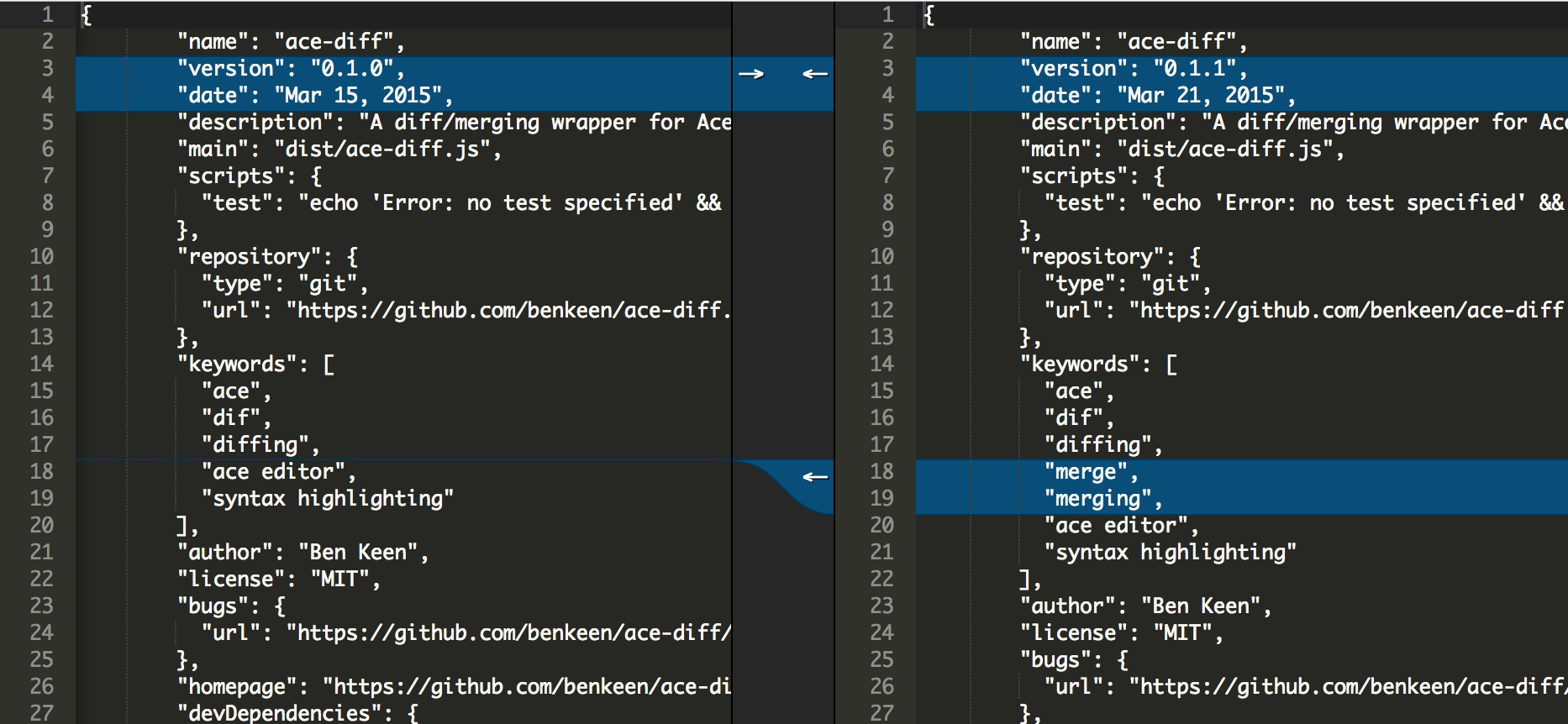Place cursor on "name": "ace-diff" in left editor
1568x724 pixels.
click(291, 42)
